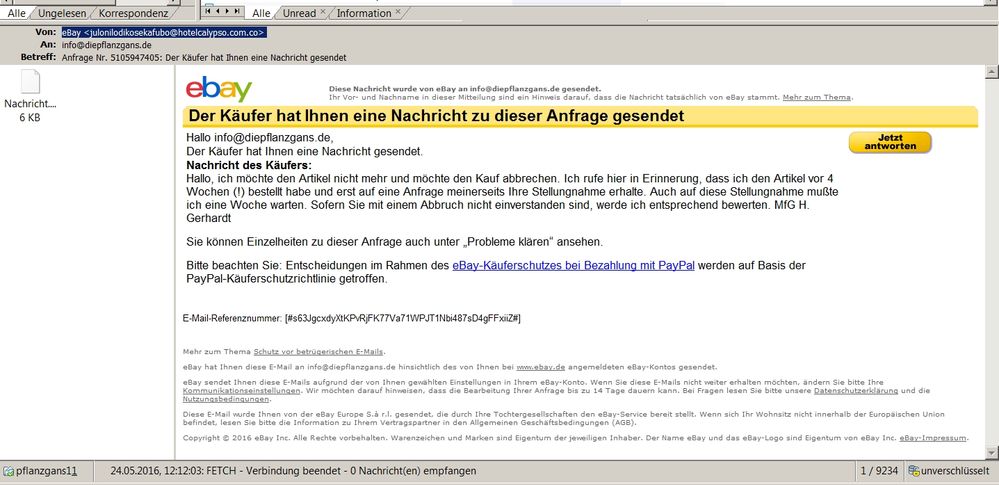Switch to the Ungelesen tab
This screenshot has height=485, width=999.
62,13
